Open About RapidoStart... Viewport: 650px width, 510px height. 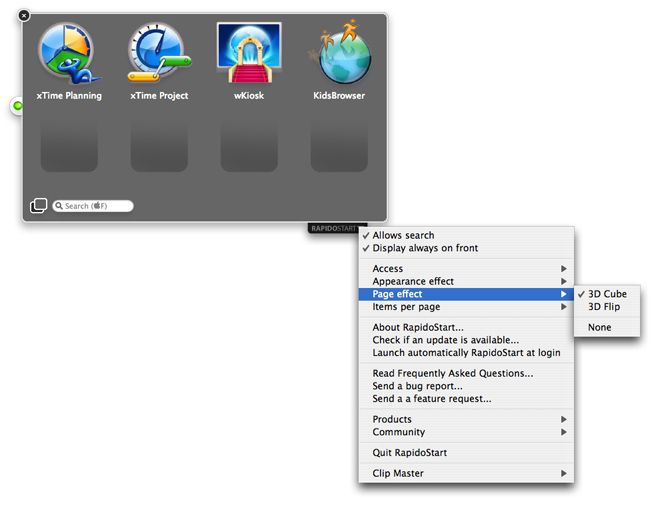point(466,327)
